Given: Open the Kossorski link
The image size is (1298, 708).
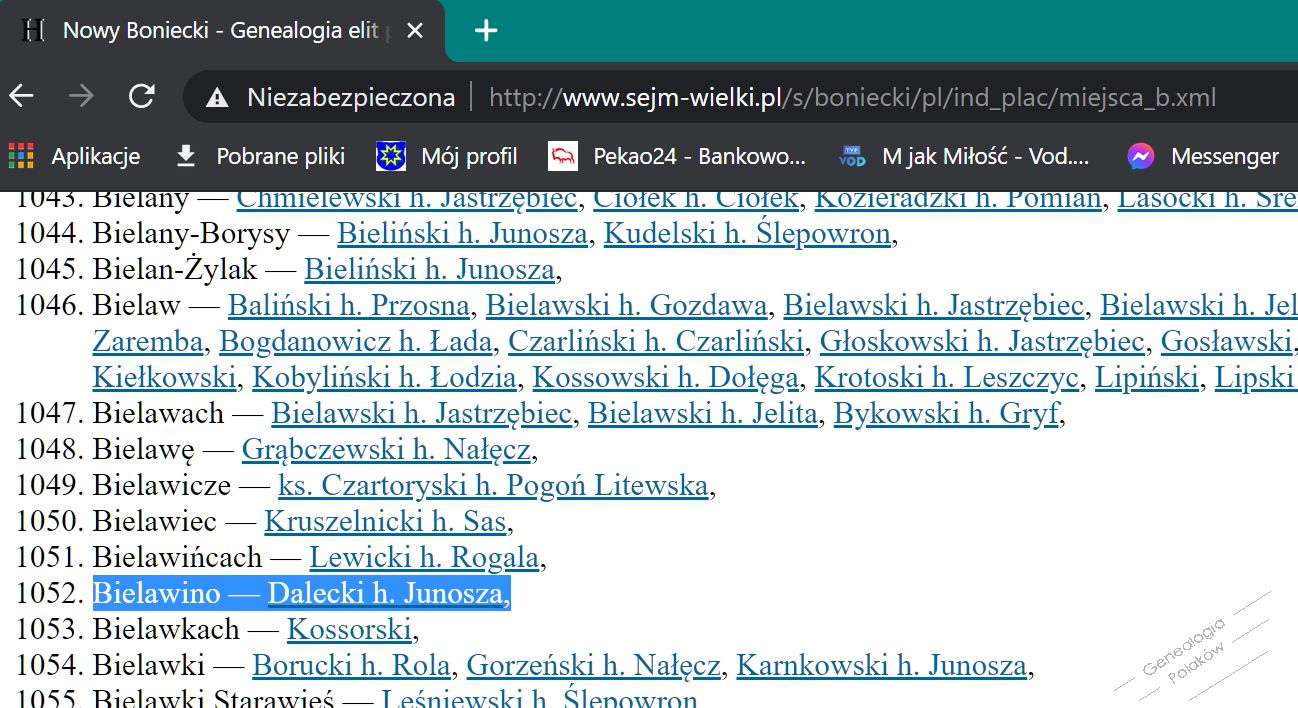Looking at the screenshot, I should (349, 630).
